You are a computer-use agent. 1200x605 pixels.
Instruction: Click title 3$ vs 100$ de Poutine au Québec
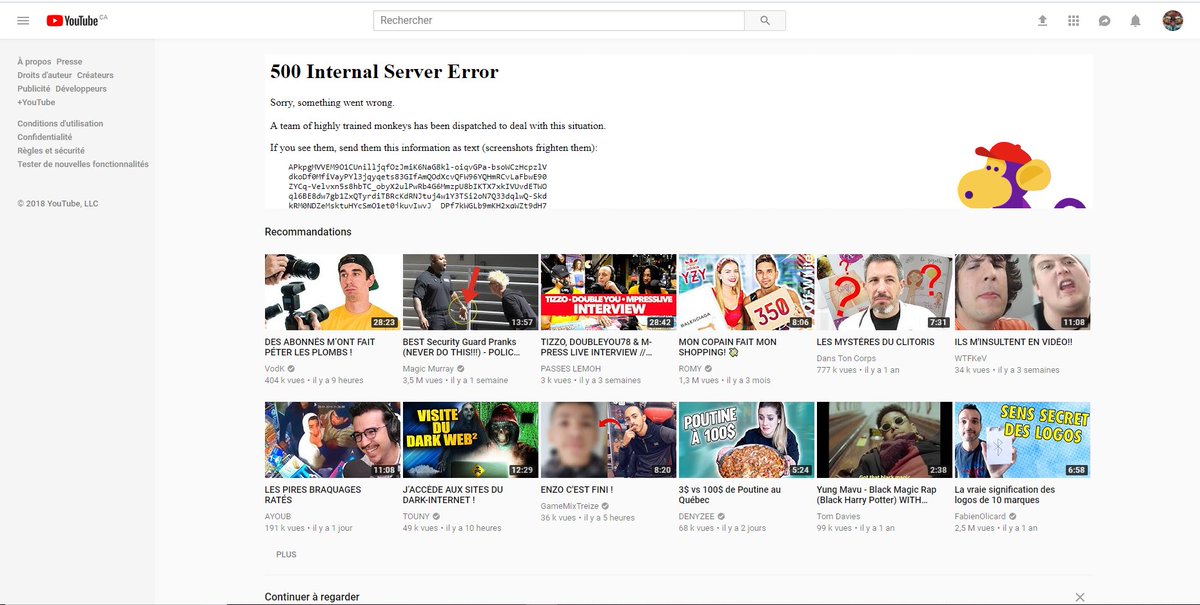tap(730, 495)
